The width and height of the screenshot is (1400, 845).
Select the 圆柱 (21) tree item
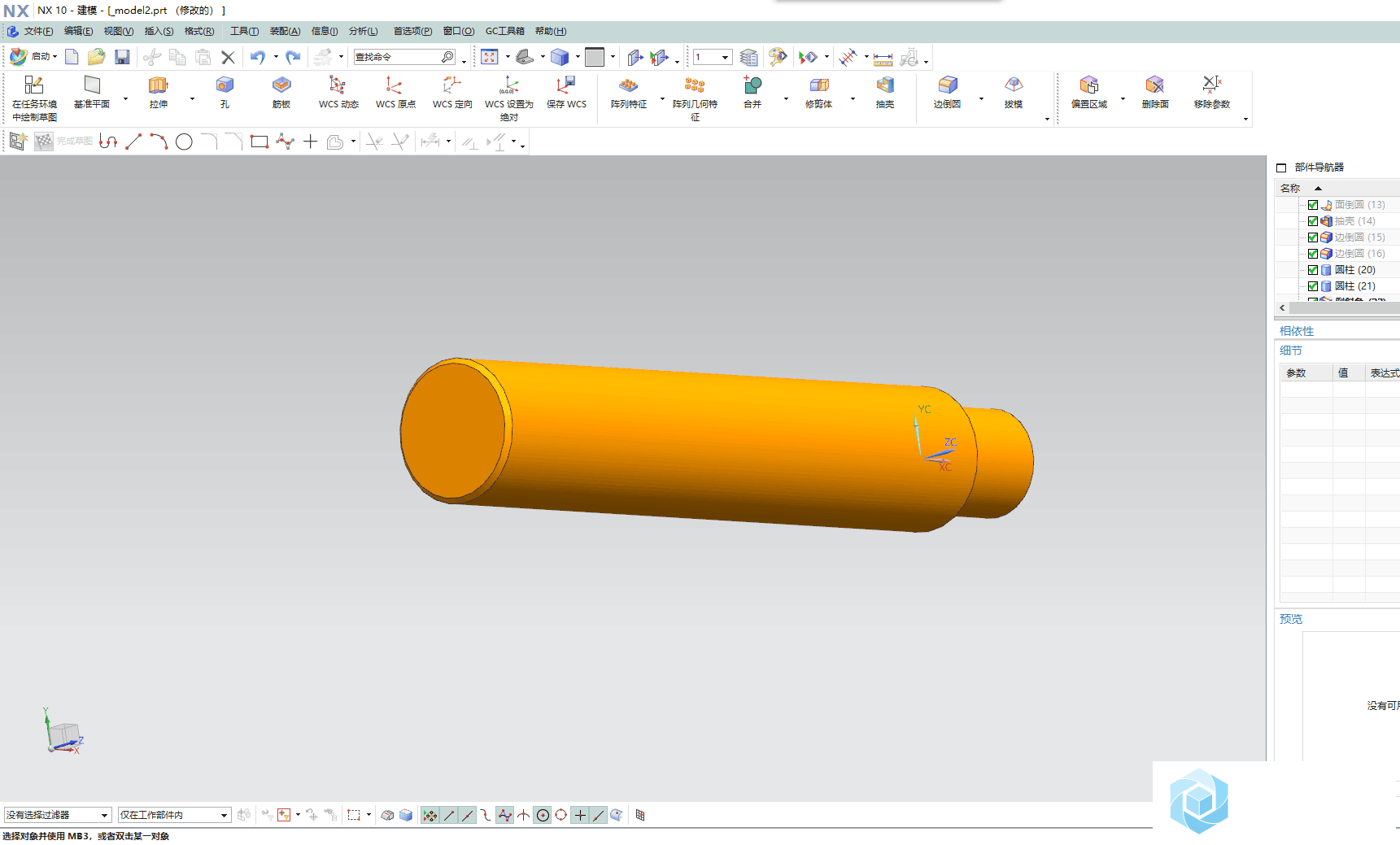click(x=1354, y=286)
